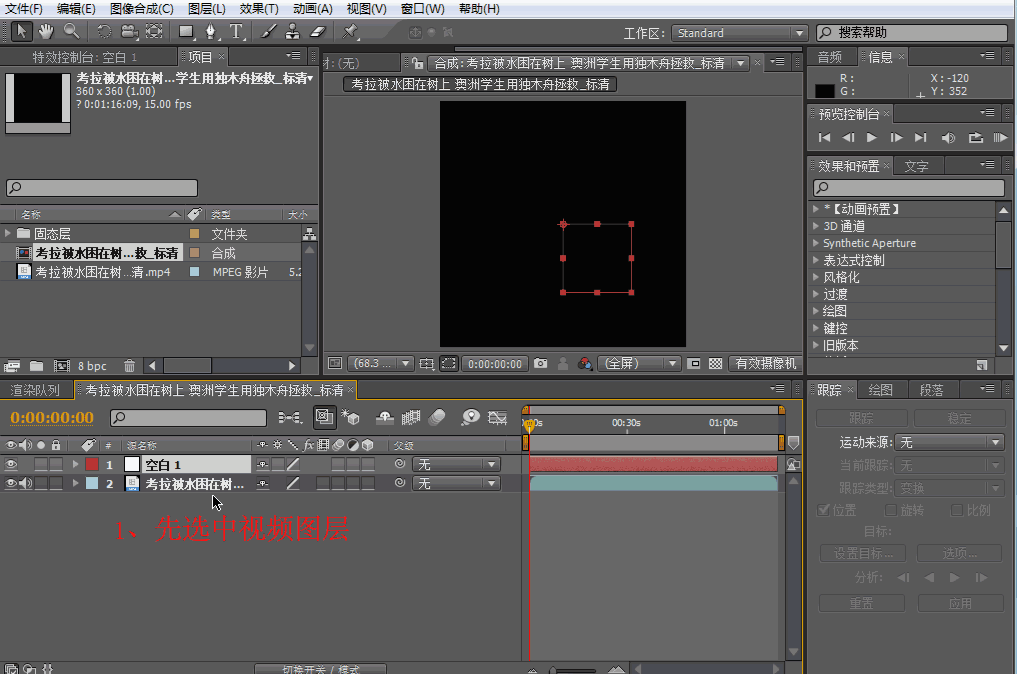Screen dimensions: 1017x674
Task: Toggle transparency grid icon in viewer
Action: pos(715,363)
